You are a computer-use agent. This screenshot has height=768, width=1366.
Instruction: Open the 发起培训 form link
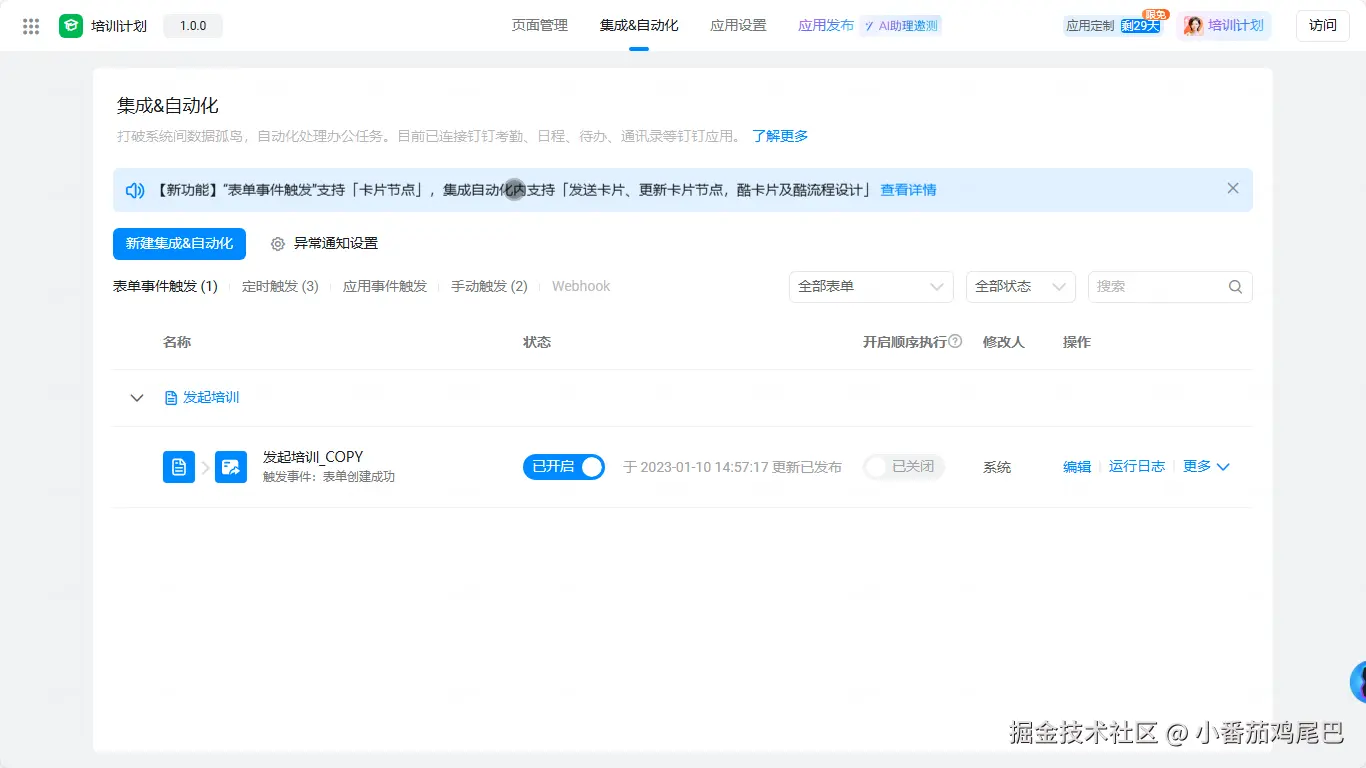pyautogui.click(x=211, y=398)
